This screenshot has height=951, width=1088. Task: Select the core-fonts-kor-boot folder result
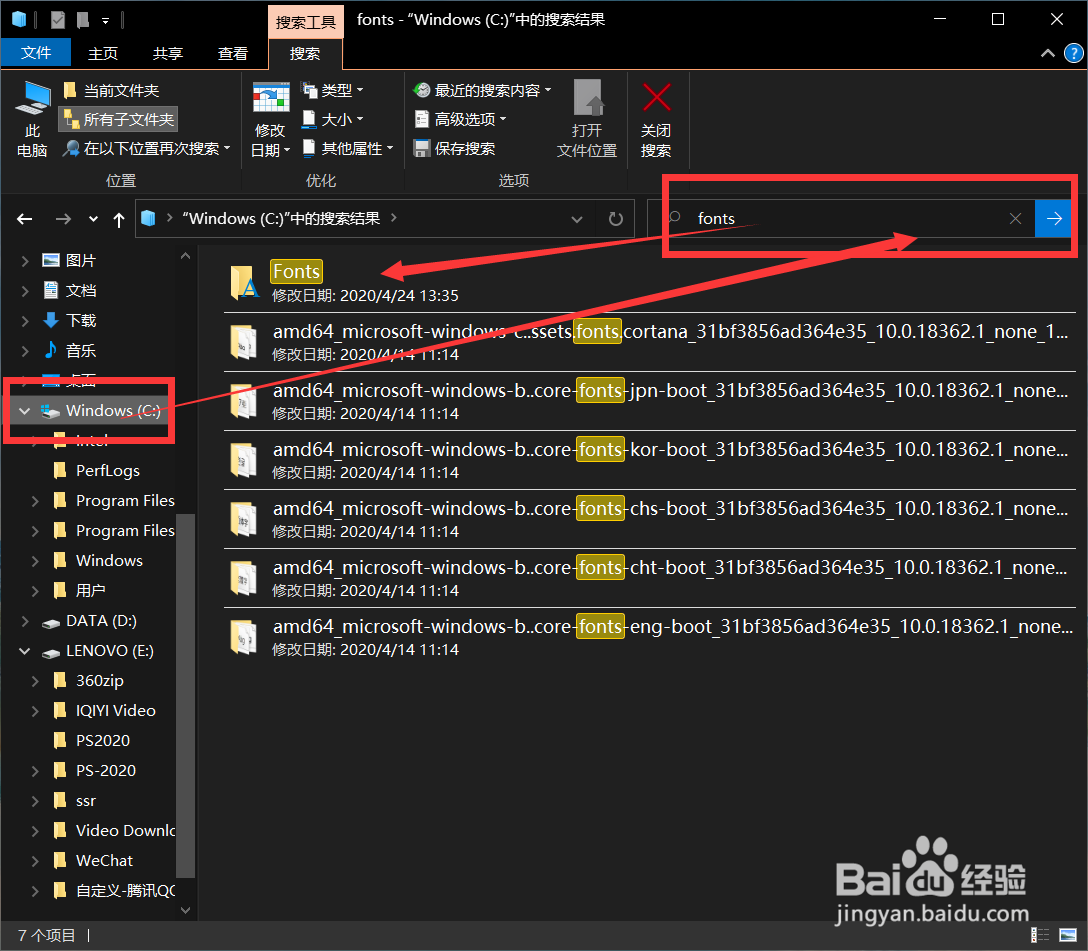tap(649, 460)
